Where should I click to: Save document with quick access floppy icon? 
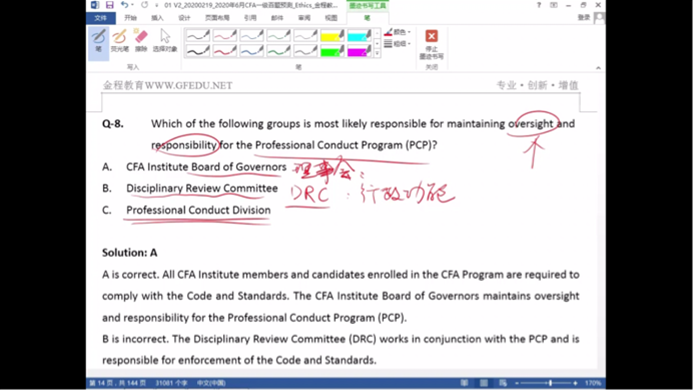click(109, 5)
